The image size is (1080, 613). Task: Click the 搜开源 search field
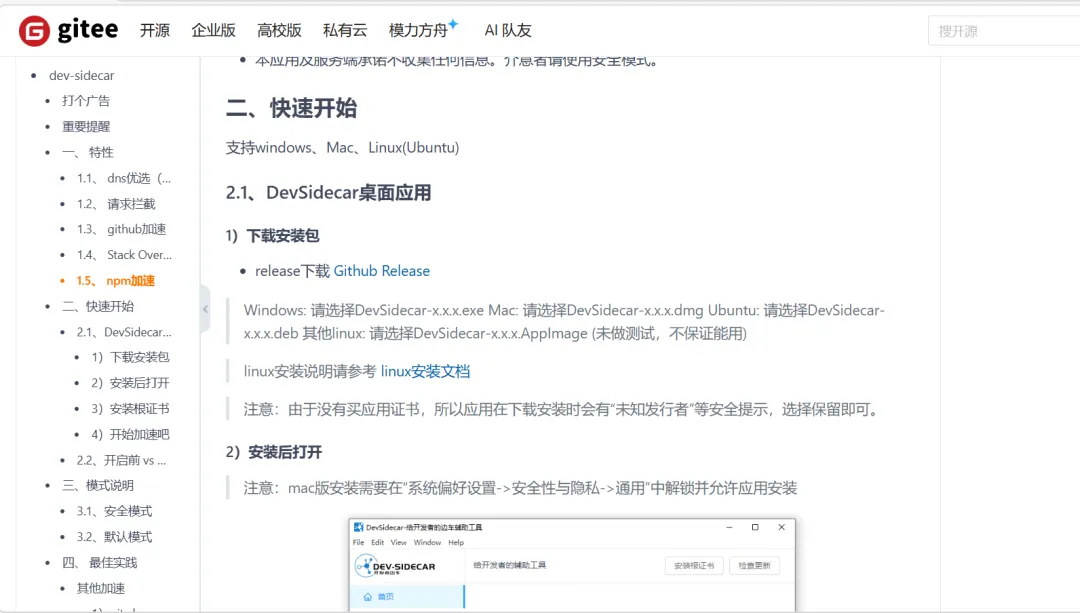(x=1004, y=31)
